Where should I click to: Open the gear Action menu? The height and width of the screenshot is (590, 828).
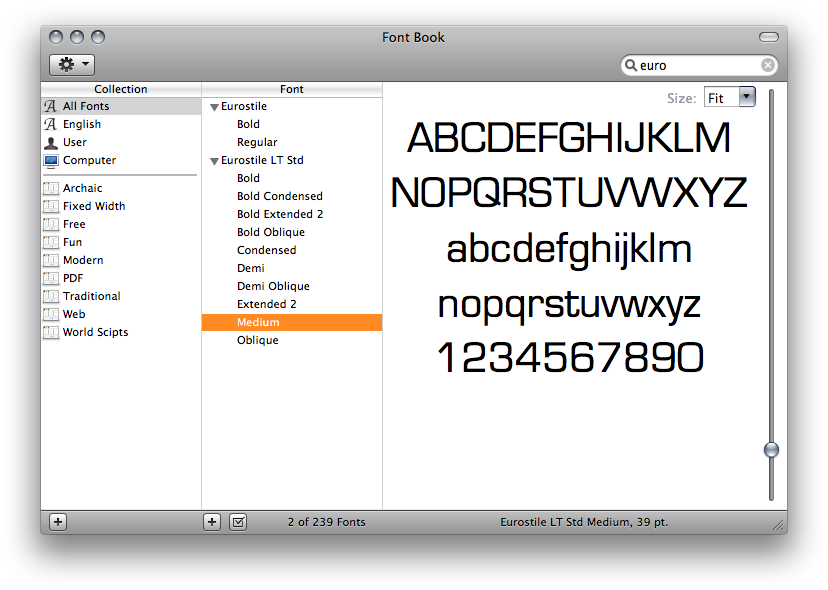[72, 65]
